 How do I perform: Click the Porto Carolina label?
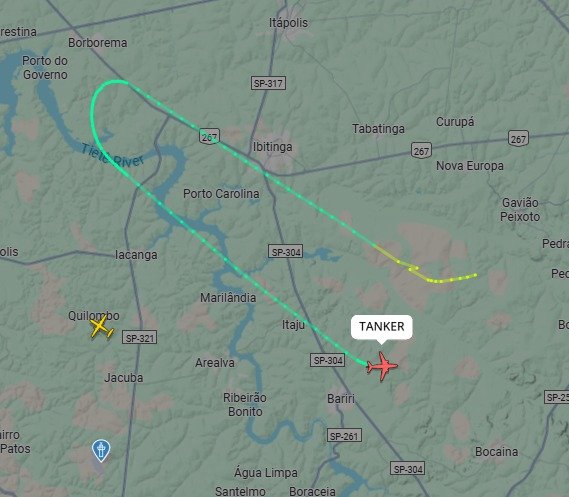coord(221,193)
